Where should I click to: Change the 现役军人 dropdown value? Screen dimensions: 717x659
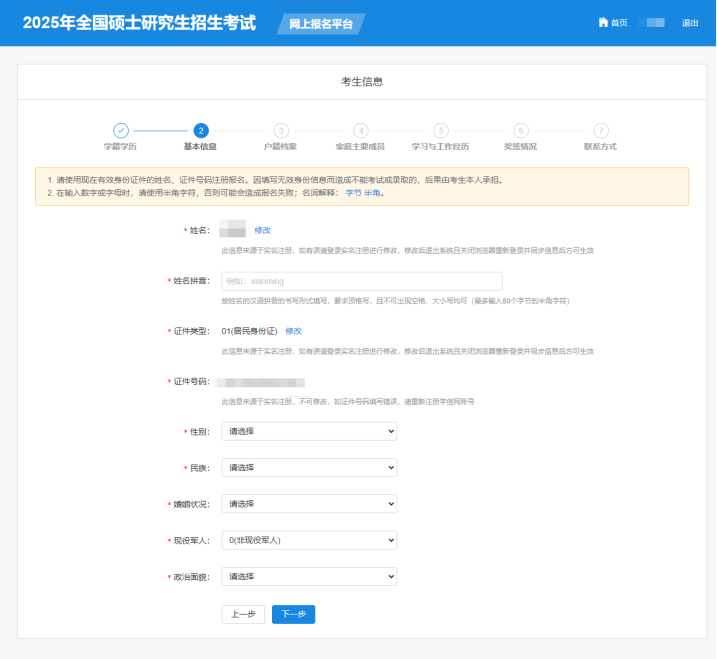click(309, 540)
